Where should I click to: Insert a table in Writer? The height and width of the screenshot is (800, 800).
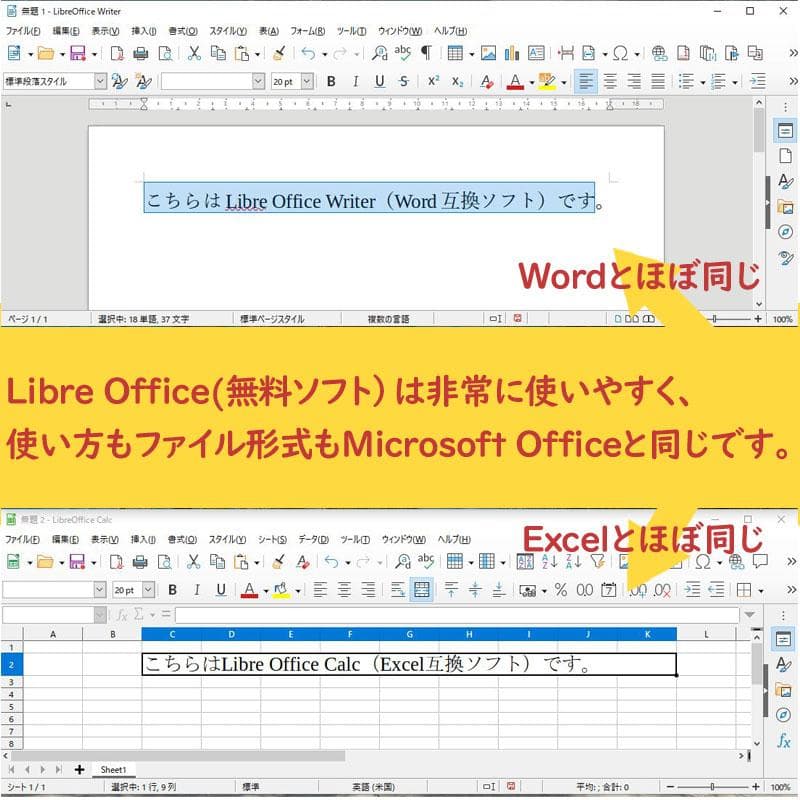[x=454, y=52]
